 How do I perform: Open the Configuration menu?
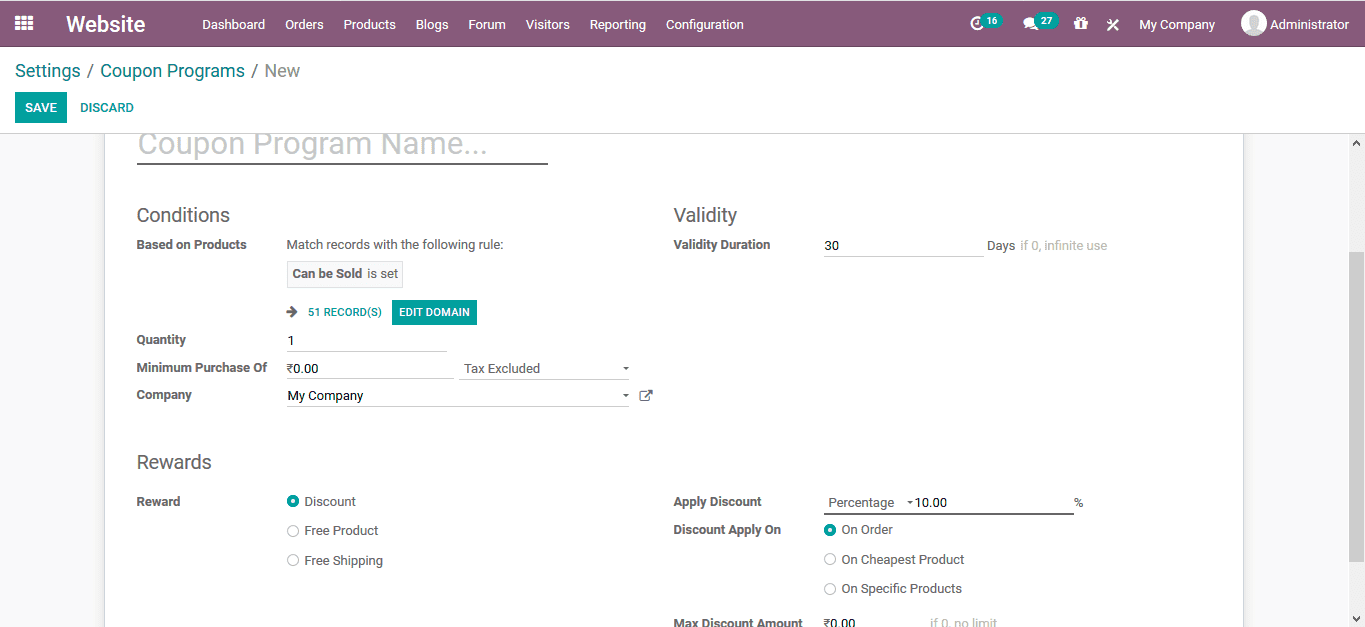click(704, 24)
